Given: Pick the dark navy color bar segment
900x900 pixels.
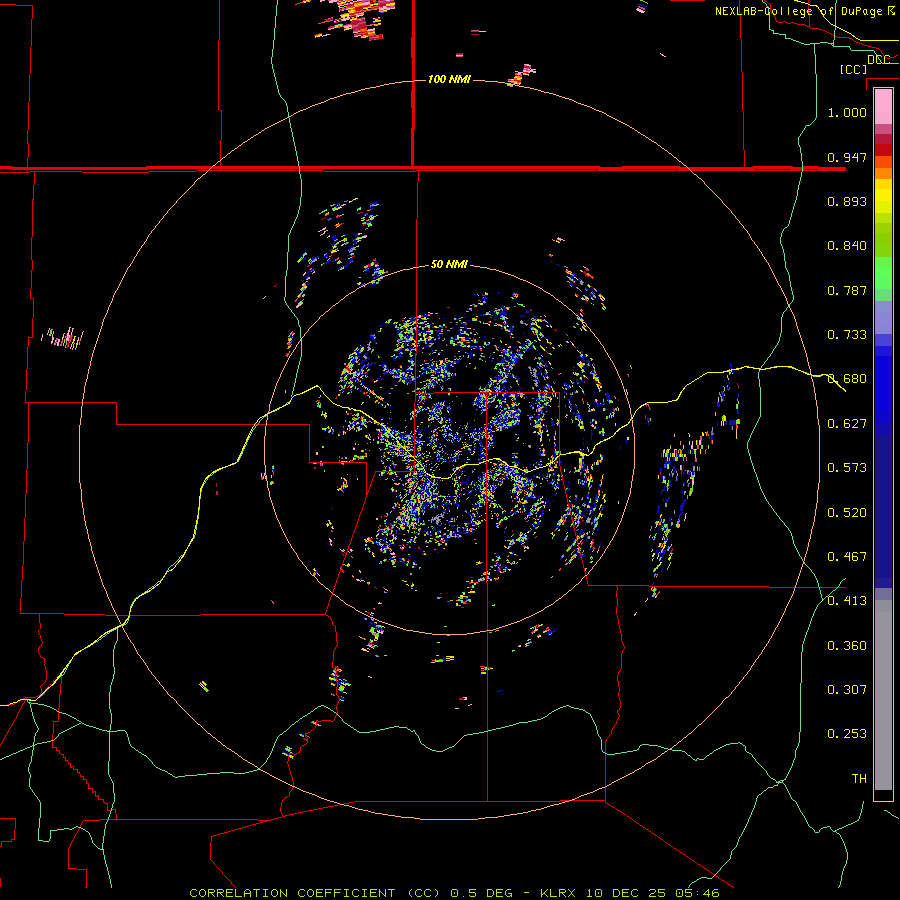Looking at the screenshot, I should [883, 511].
